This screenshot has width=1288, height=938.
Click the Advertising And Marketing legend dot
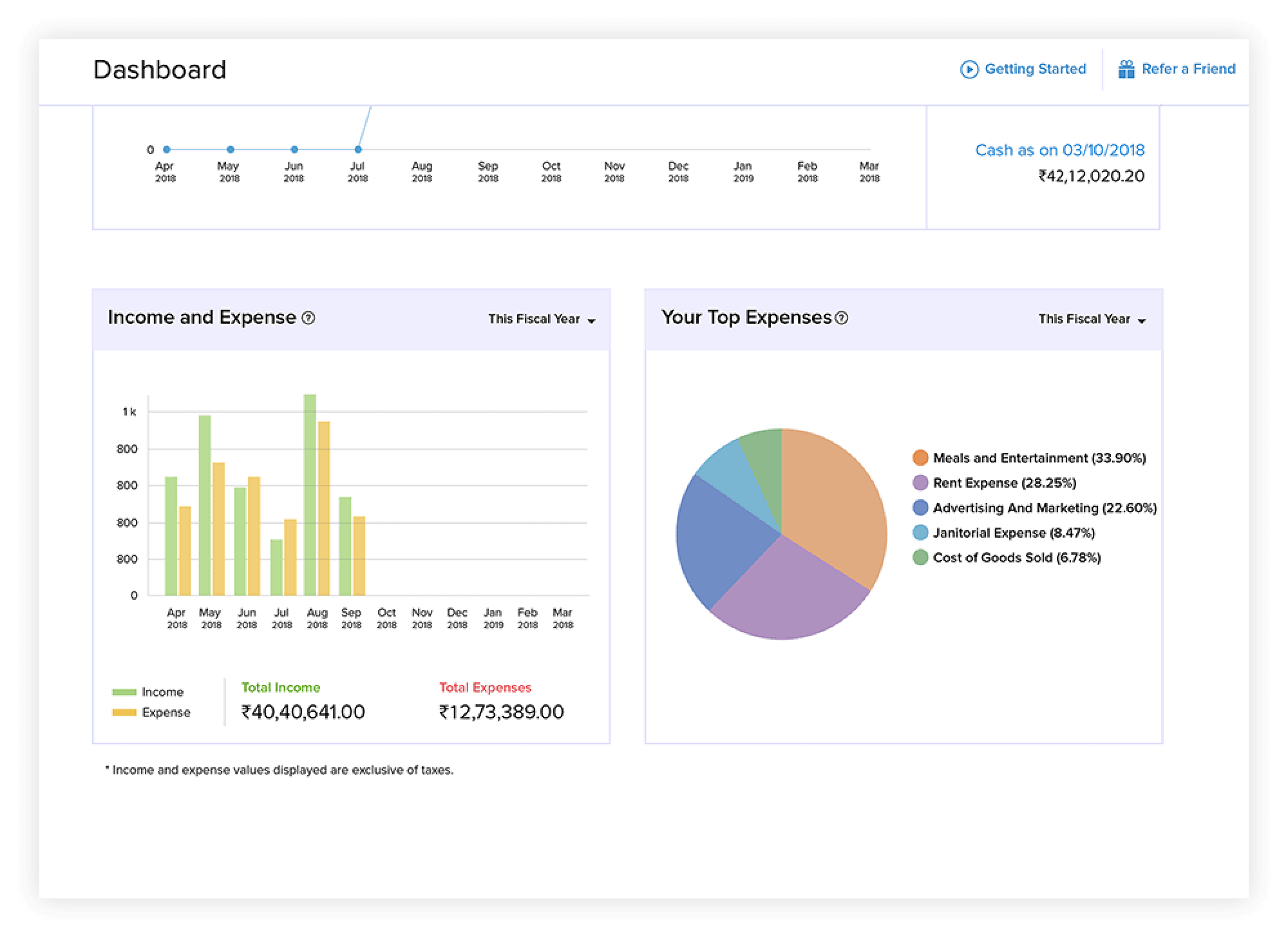tap(920, 508)
